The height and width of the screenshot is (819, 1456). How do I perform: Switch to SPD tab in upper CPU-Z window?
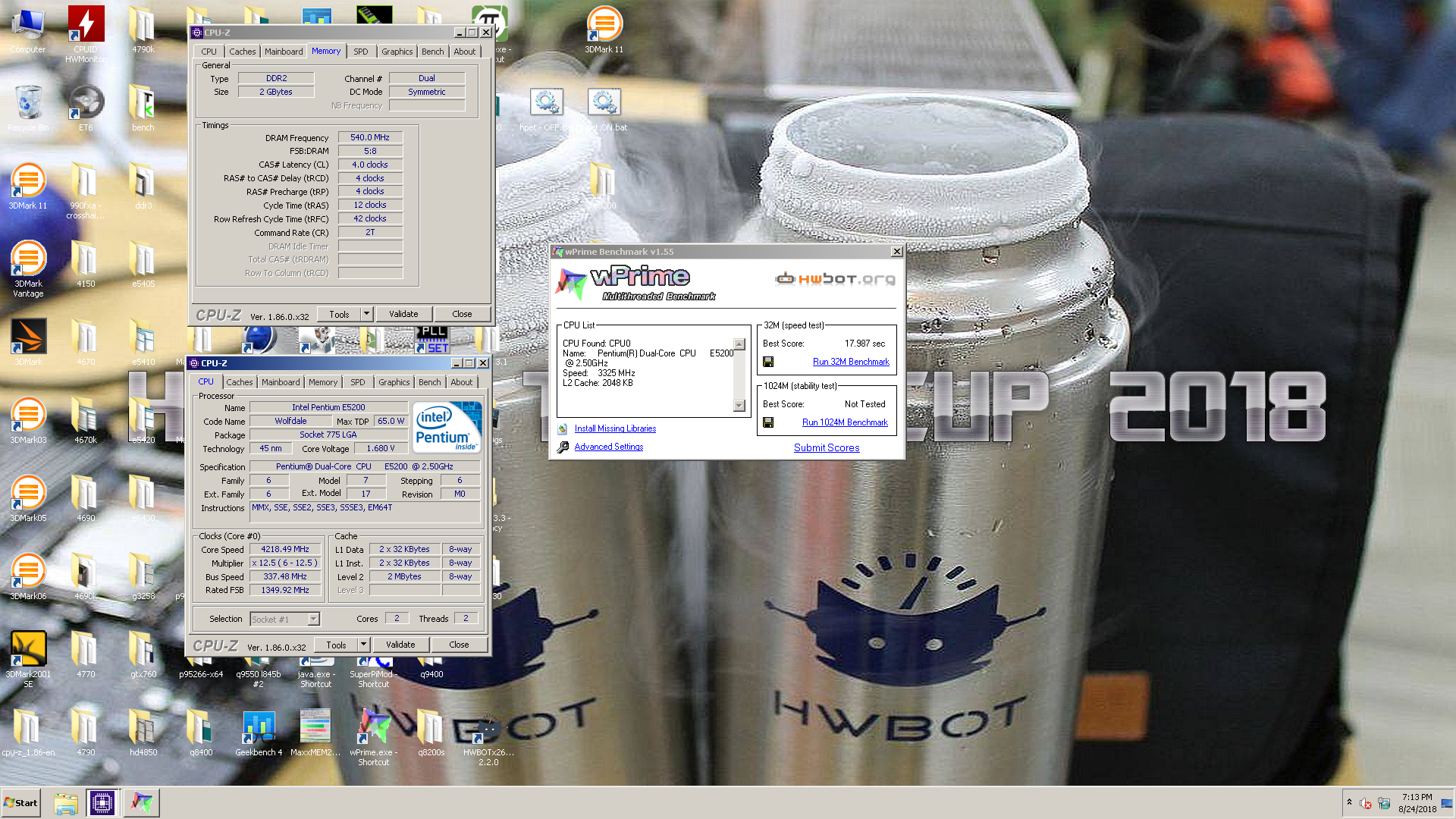(x=360, y=52)
